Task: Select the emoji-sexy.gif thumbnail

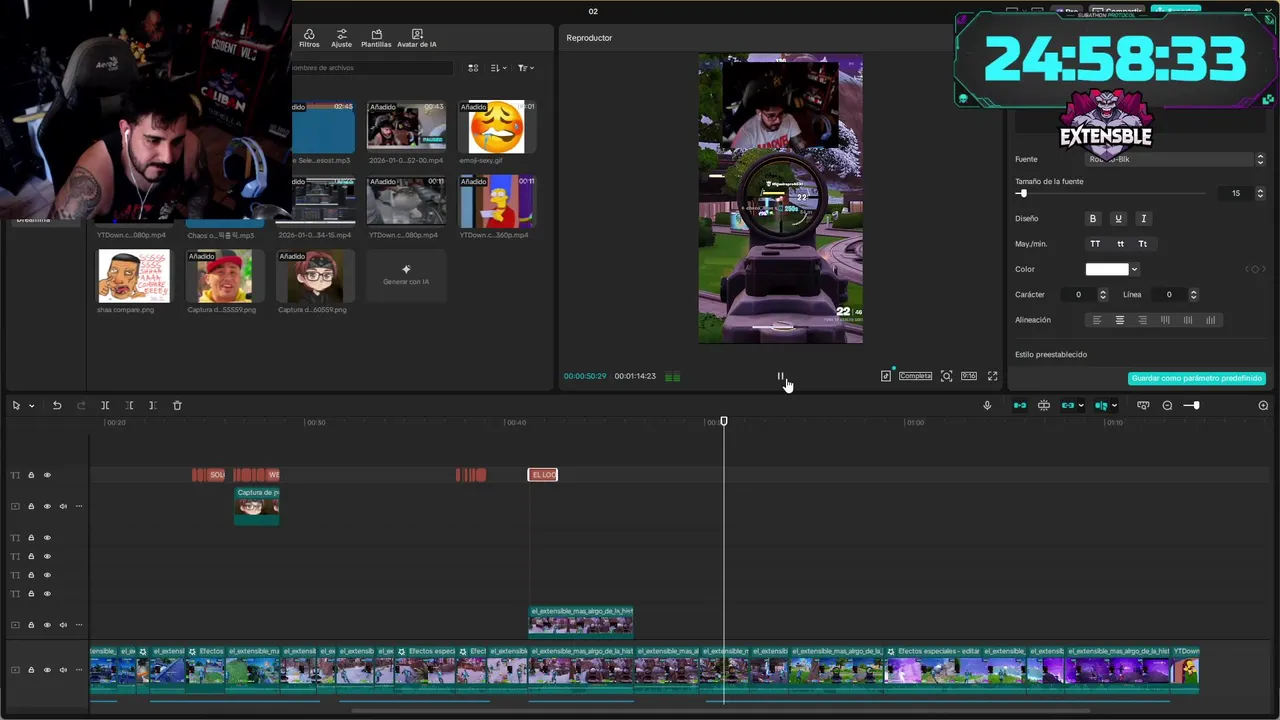Action: point(497,126)
